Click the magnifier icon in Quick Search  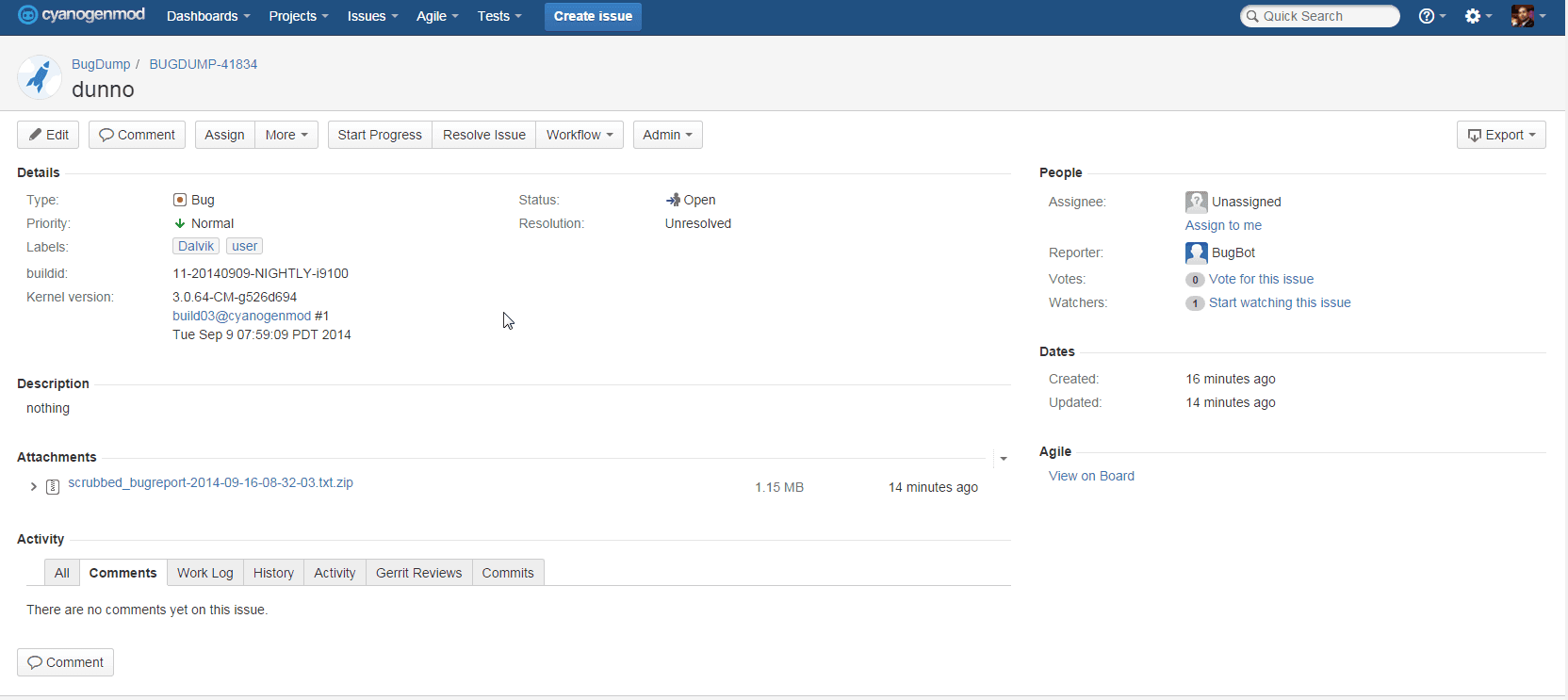[x=1252, y=16]
